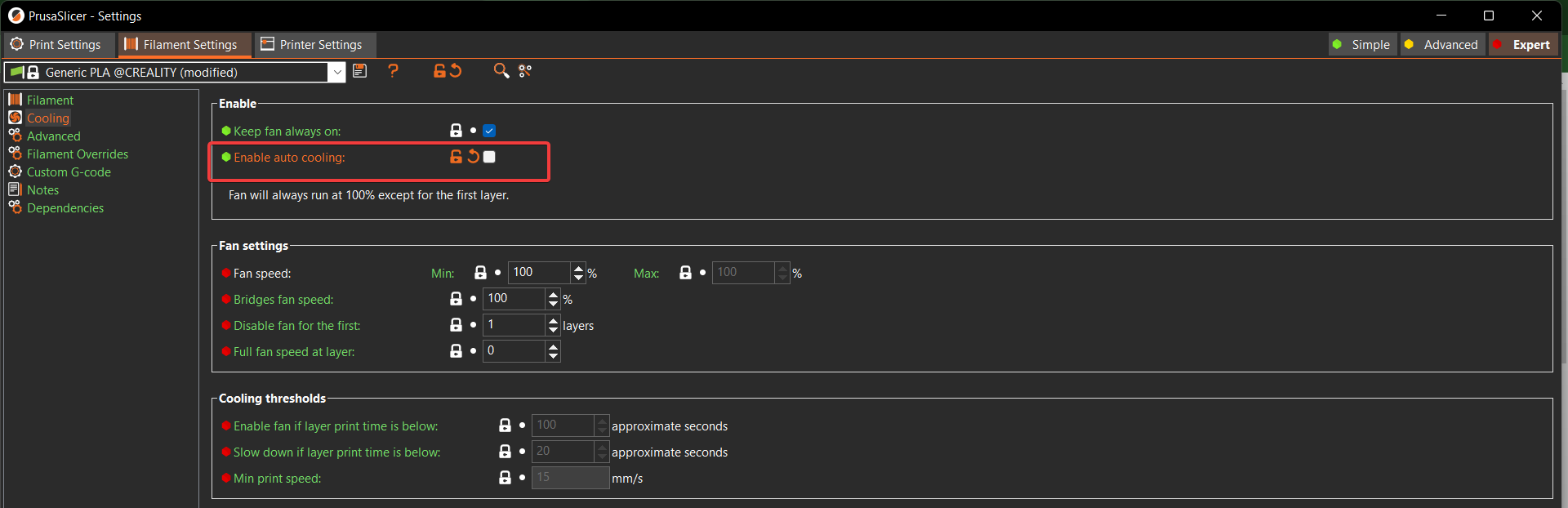The height and width of the screenshot is (508, 1568).
Task: Click the undo arrow beside Enable auto cooling
Action: [473, 157]
